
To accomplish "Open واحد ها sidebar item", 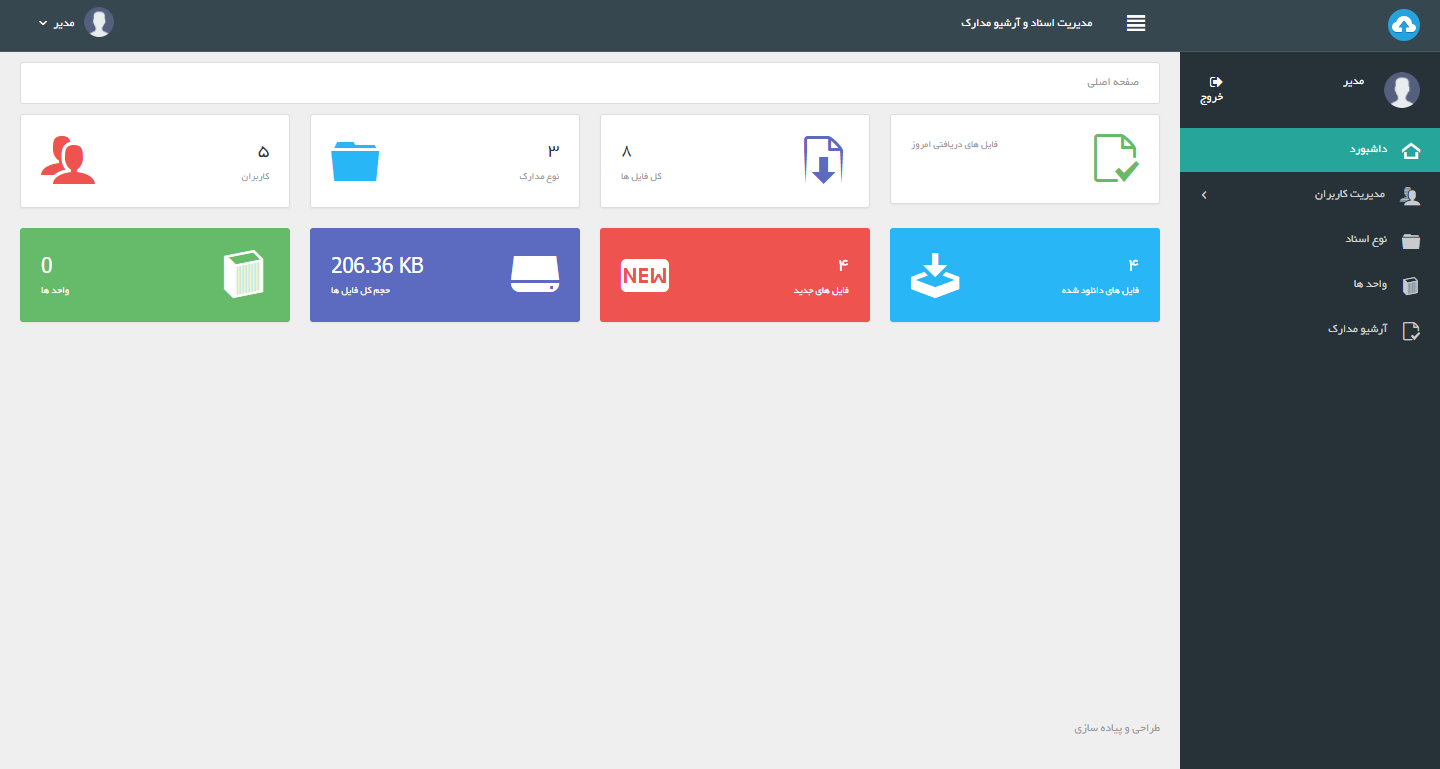I will (x=1310, y=285).
